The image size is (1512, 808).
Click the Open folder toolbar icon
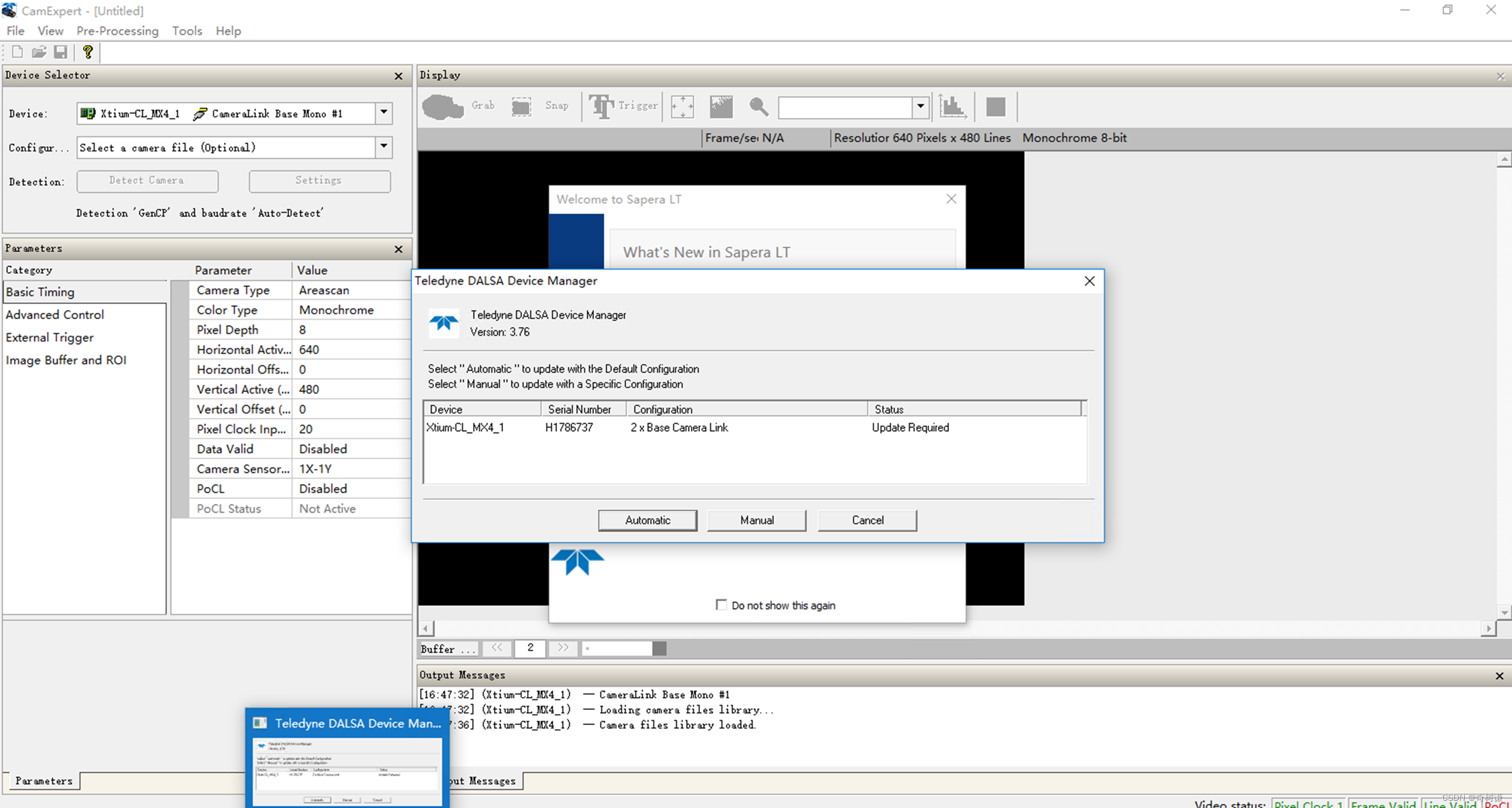click(39, 52)
